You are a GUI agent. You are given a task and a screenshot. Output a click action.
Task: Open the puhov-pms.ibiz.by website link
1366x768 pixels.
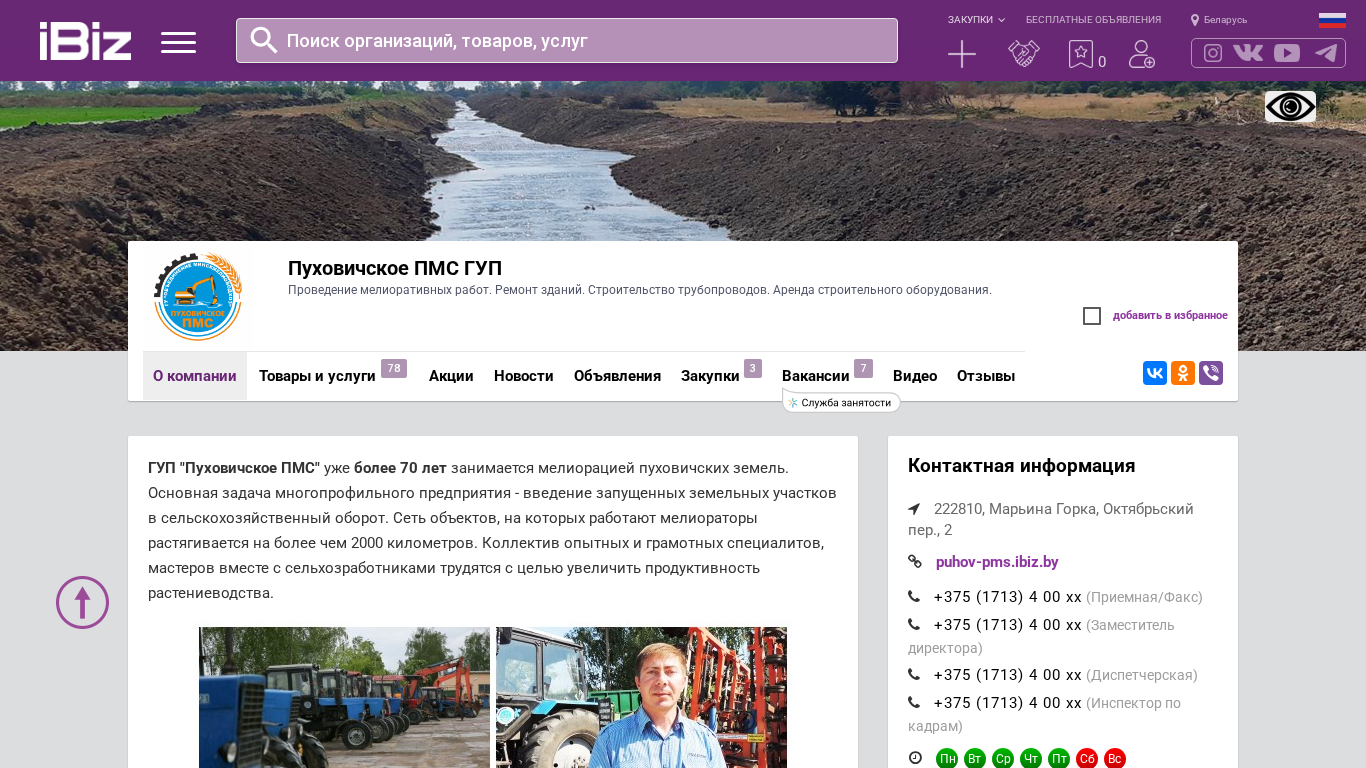pos(997,562)
